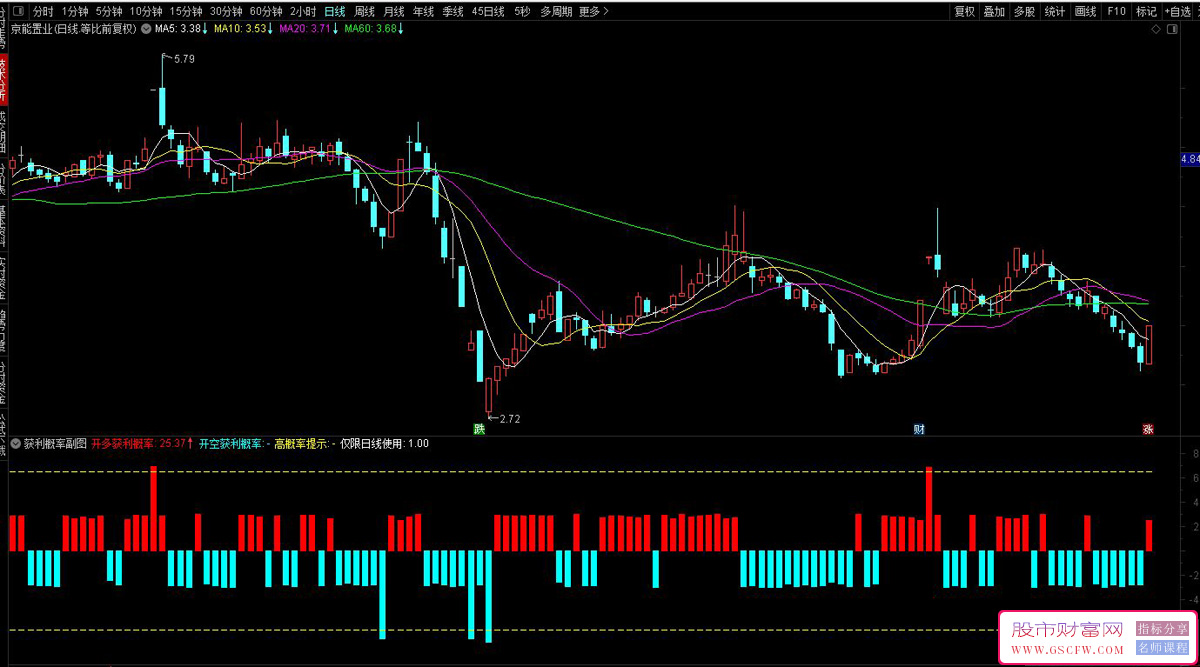Viewport: 1200px width, 667px height.
Task: Expand main chart indicator dropdown arrow
Action: tap(146, 29)
